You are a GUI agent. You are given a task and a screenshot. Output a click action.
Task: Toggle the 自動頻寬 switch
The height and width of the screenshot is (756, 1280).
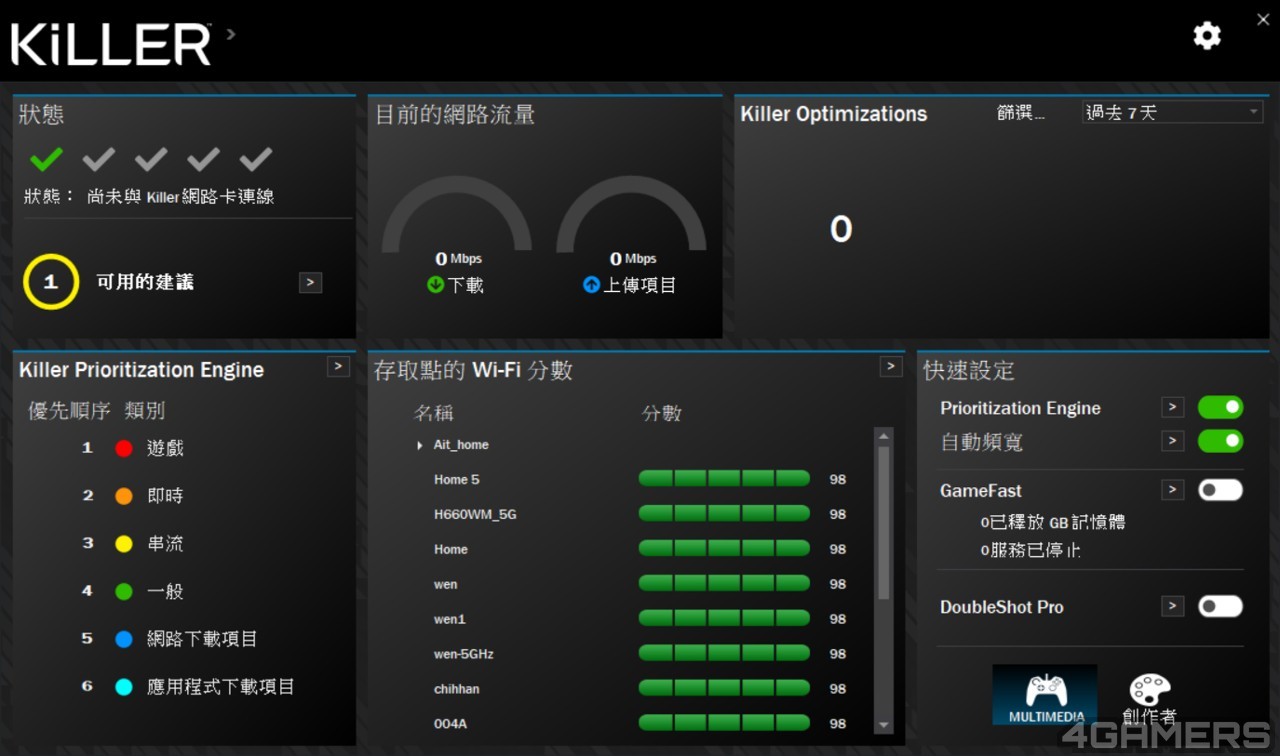[1220, 441]
